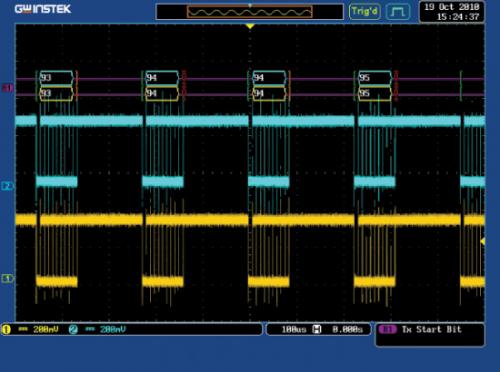Click the 0.000s horizontal delay readout
This screenshot has height=372, width=500.
click(347, 330)
